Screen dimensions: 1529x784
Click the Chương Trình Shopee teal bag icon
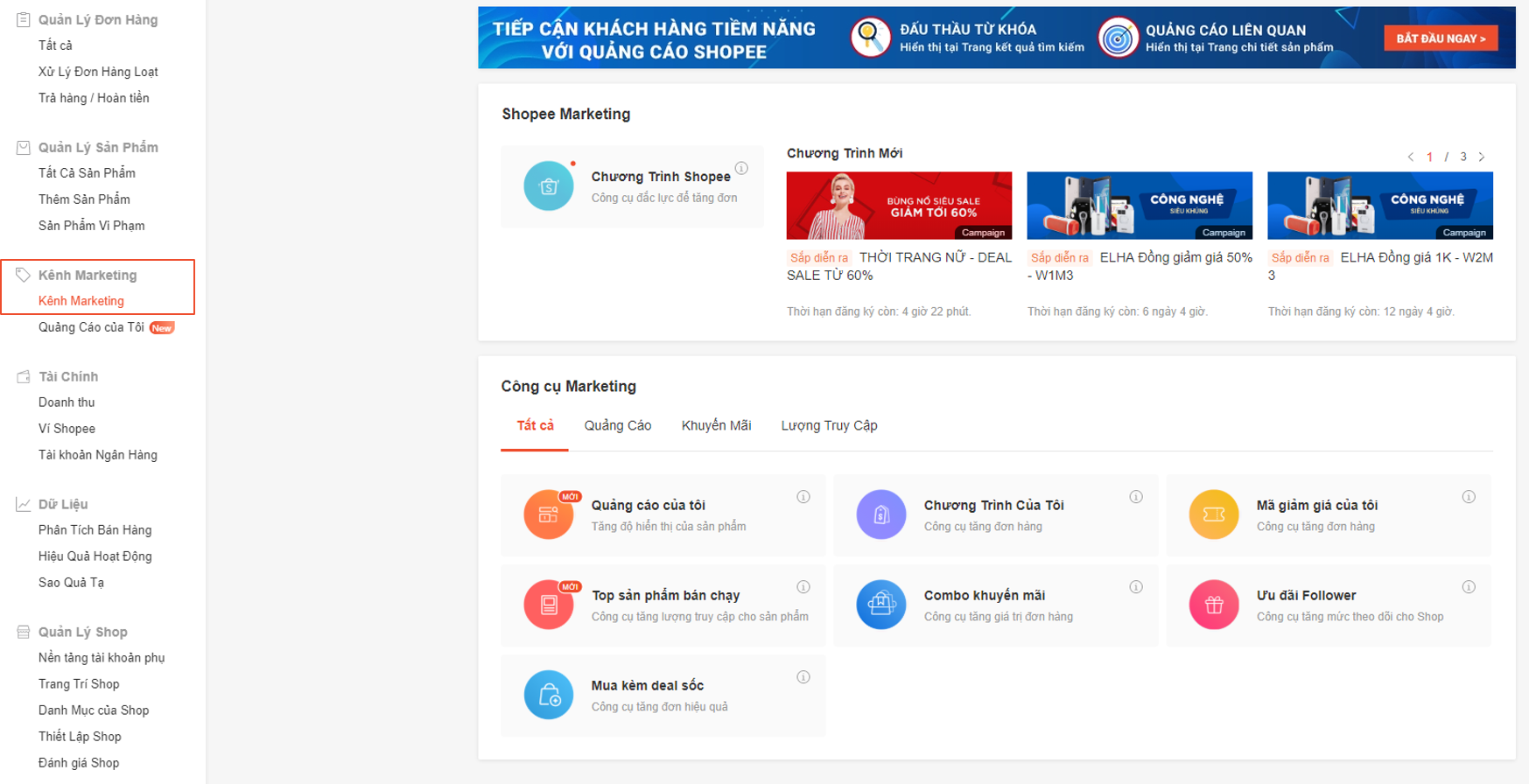pyautogui.click(x=549, y=186)
